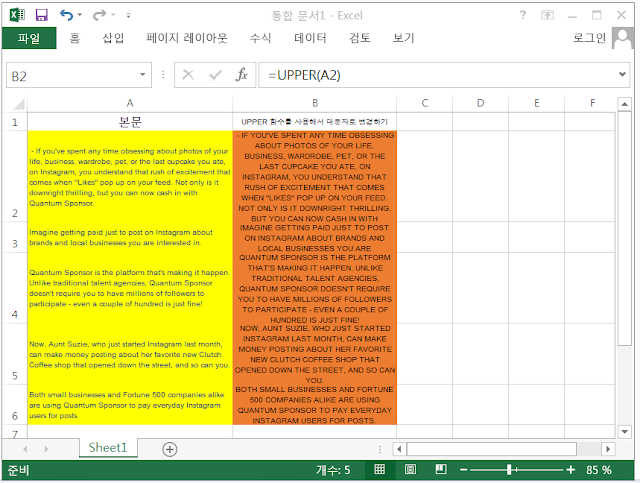Open the undo history dropdown arrow
This screenshot has height=483, width=640.
(x=80, y=15)
